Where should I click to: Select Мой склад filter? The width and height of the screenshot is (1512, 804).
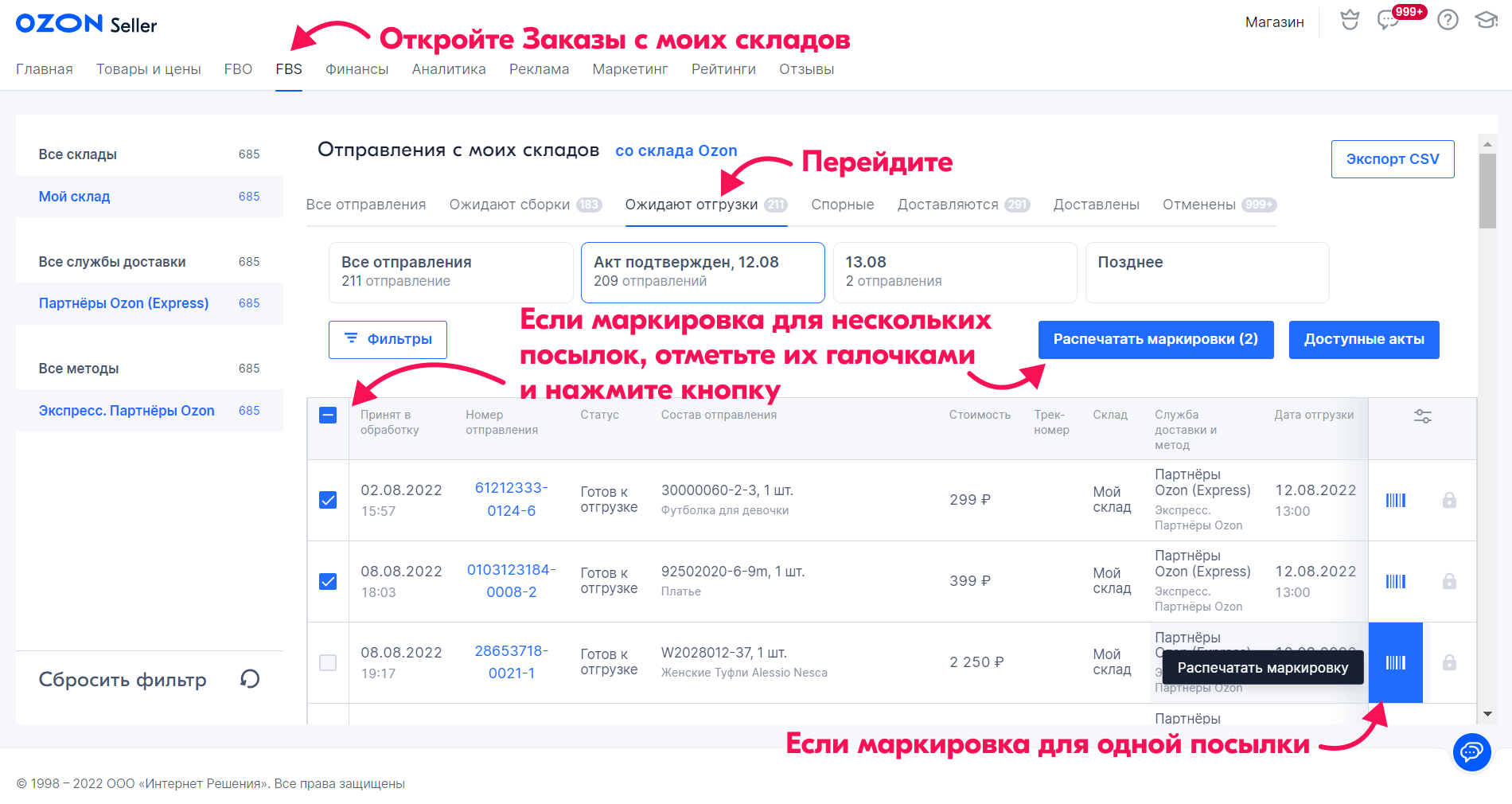150,197
